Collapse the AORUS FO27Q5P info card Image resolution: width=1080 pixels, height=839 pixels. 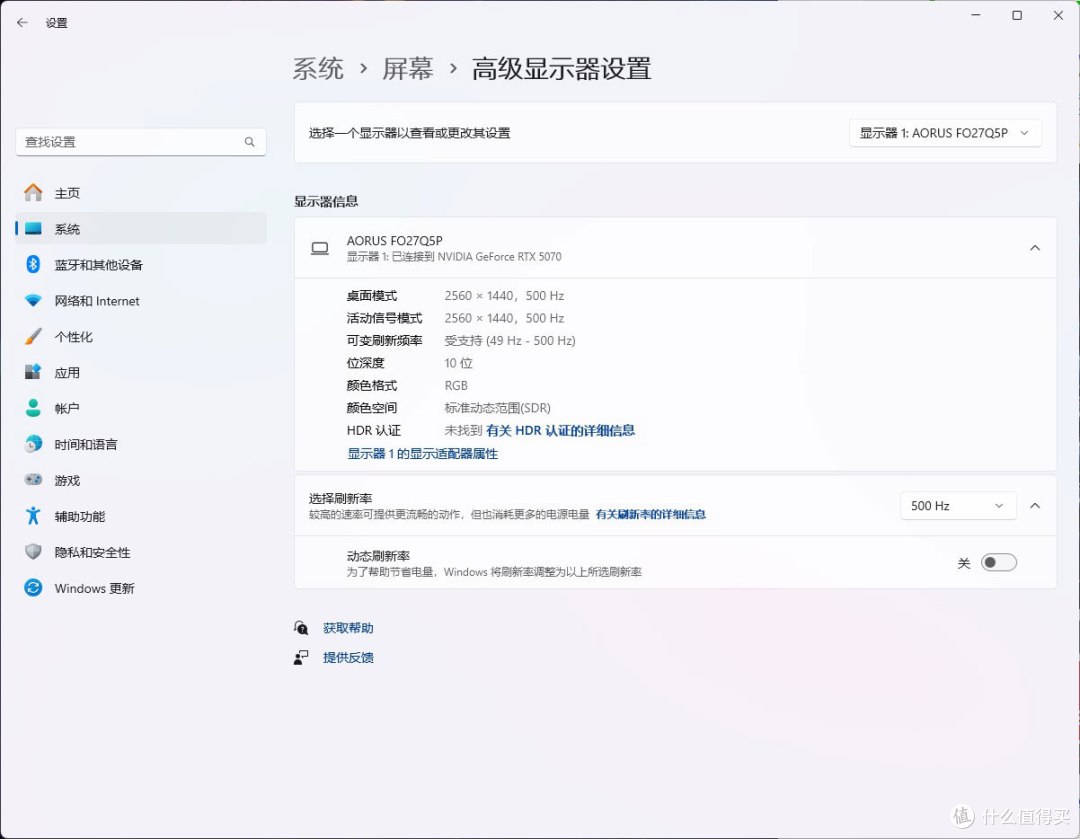tap(1035, 248)
